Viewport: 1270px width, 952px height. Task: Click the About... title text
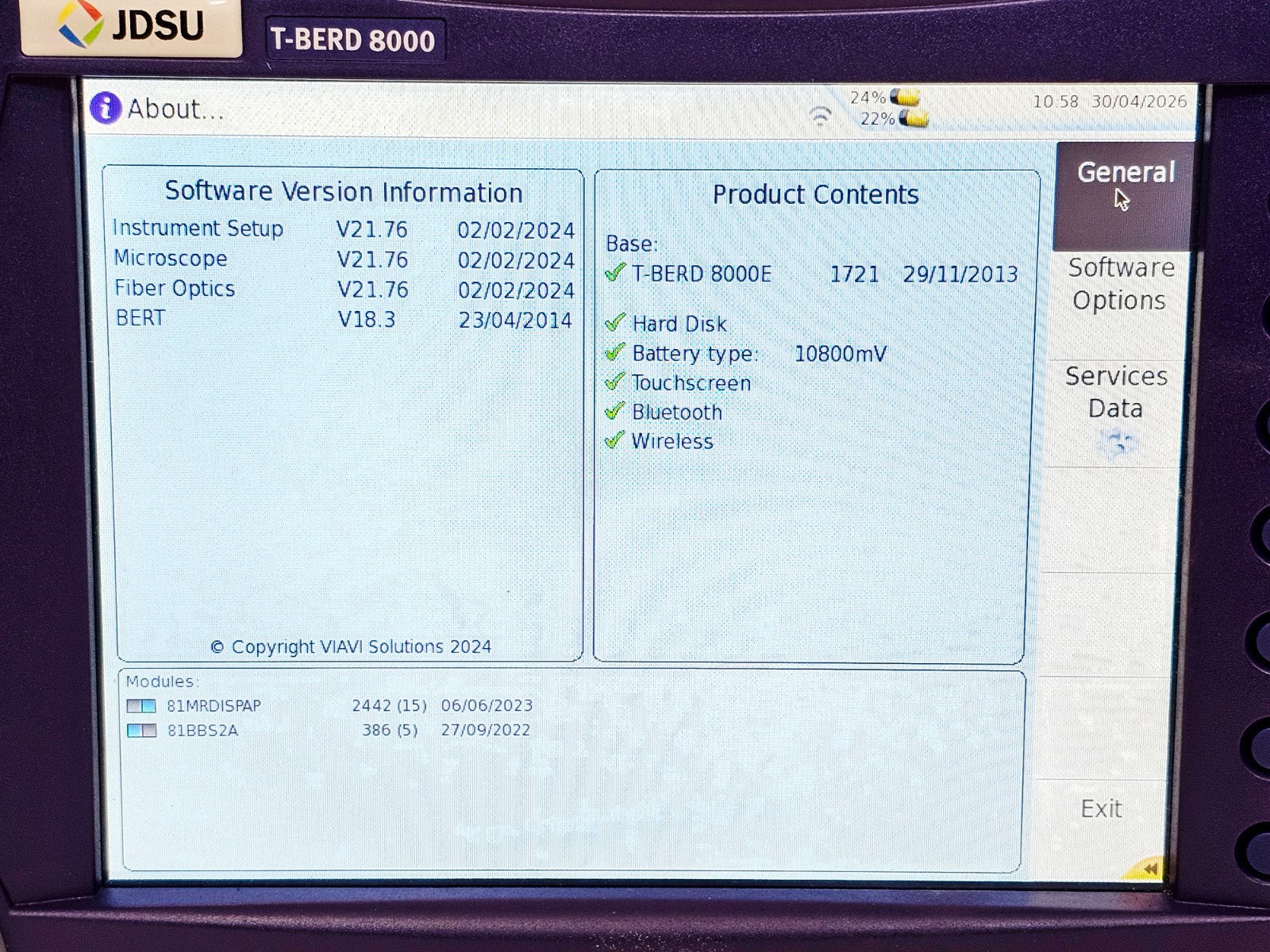175,109
